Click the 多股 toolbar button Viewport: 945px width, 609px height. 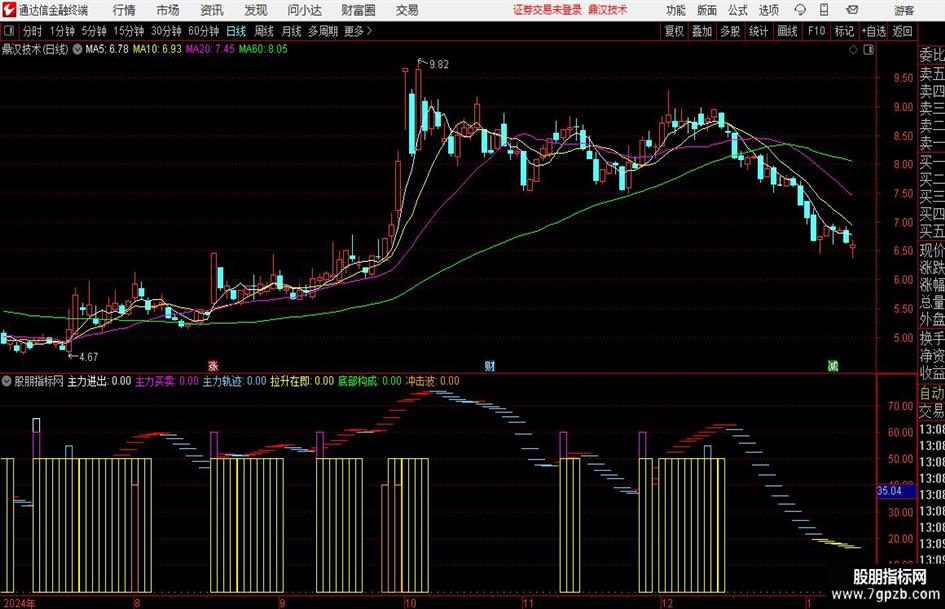[730, 31]
